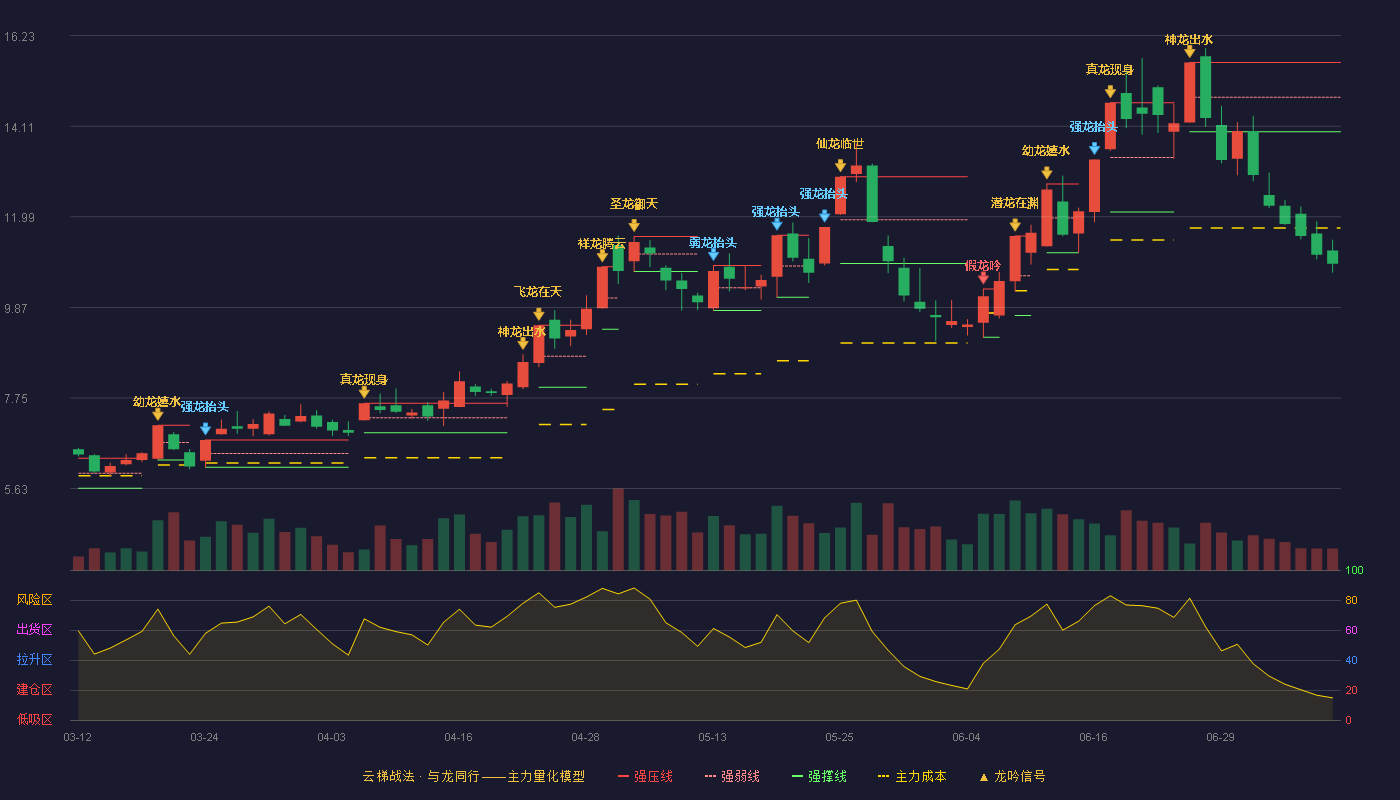Viewport: 1400px width, 800px height.
Task: Click the 16.23 price axis label
Action: 19,36
